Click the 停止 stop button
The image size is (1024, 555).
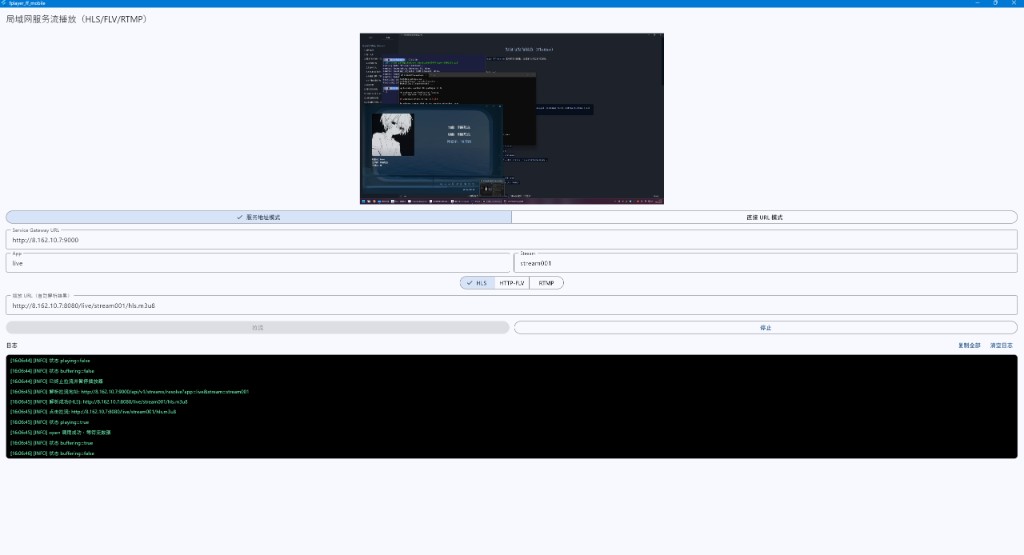click(765, 328)
